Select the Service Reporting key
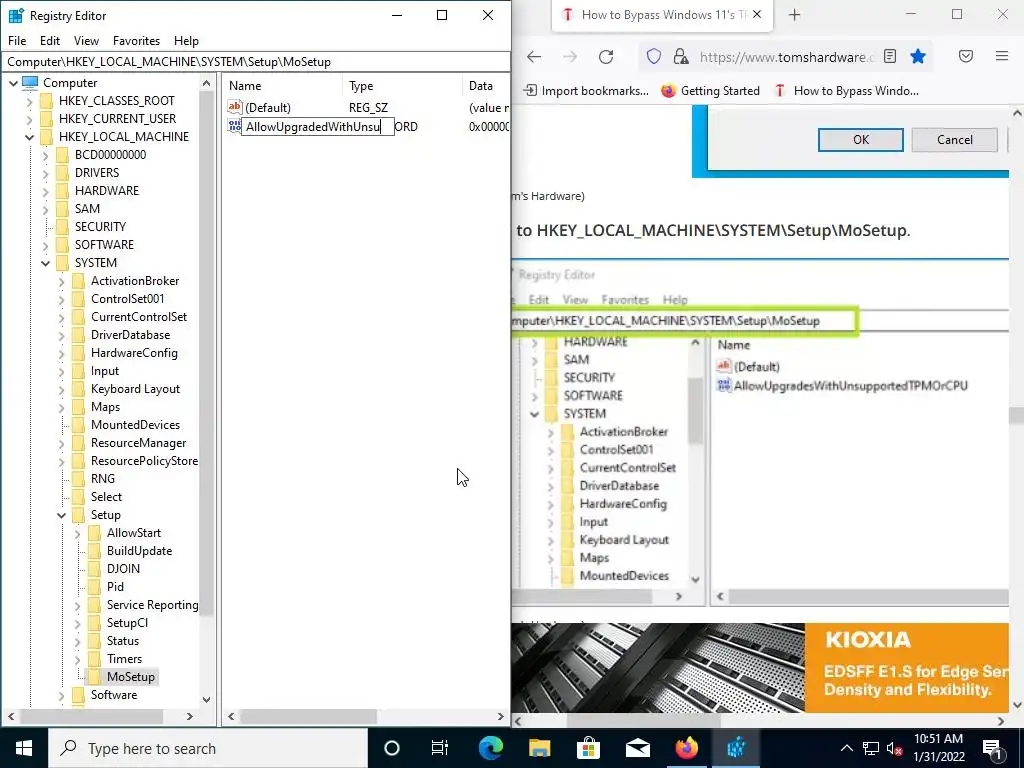1024x768 pixels. [152, 605]
